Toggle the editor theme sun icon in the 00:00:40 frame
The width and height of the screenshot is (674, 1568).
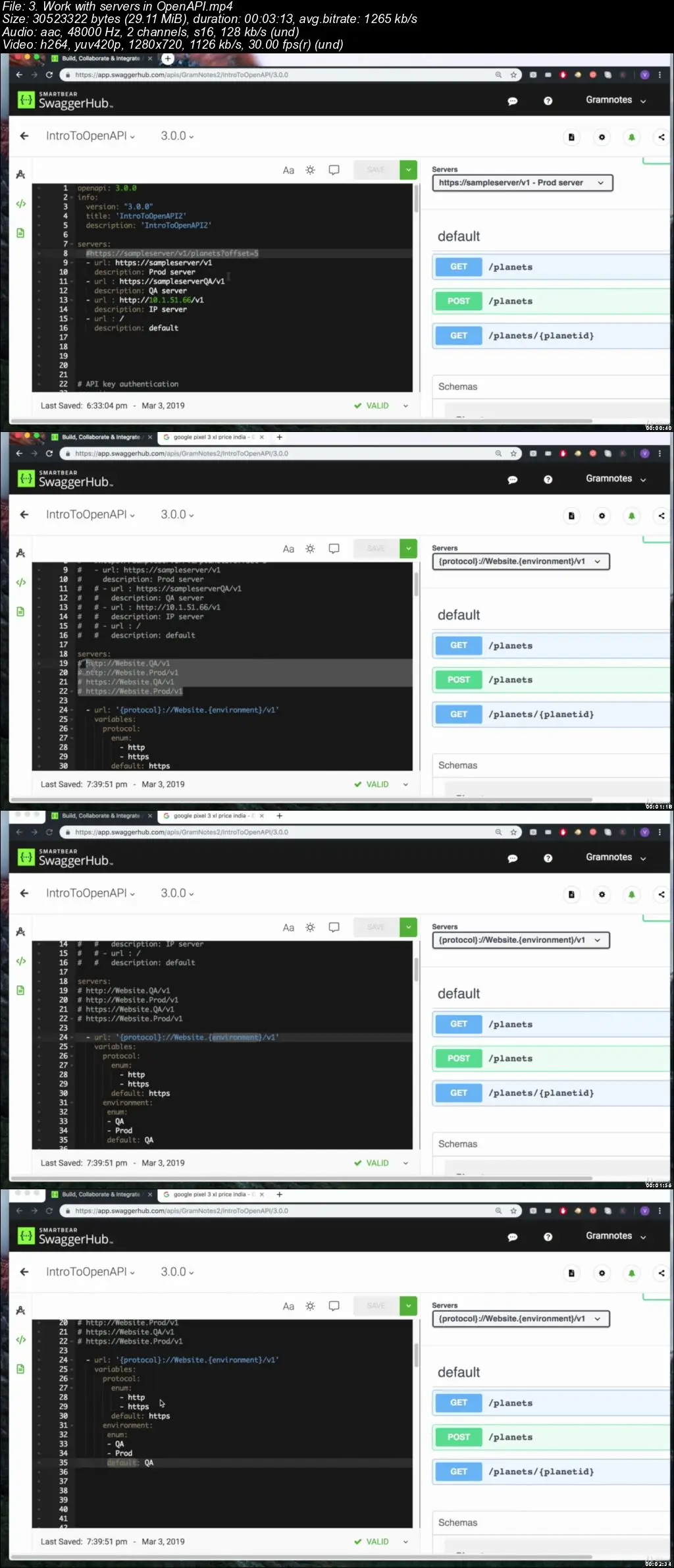coord(310,170)
